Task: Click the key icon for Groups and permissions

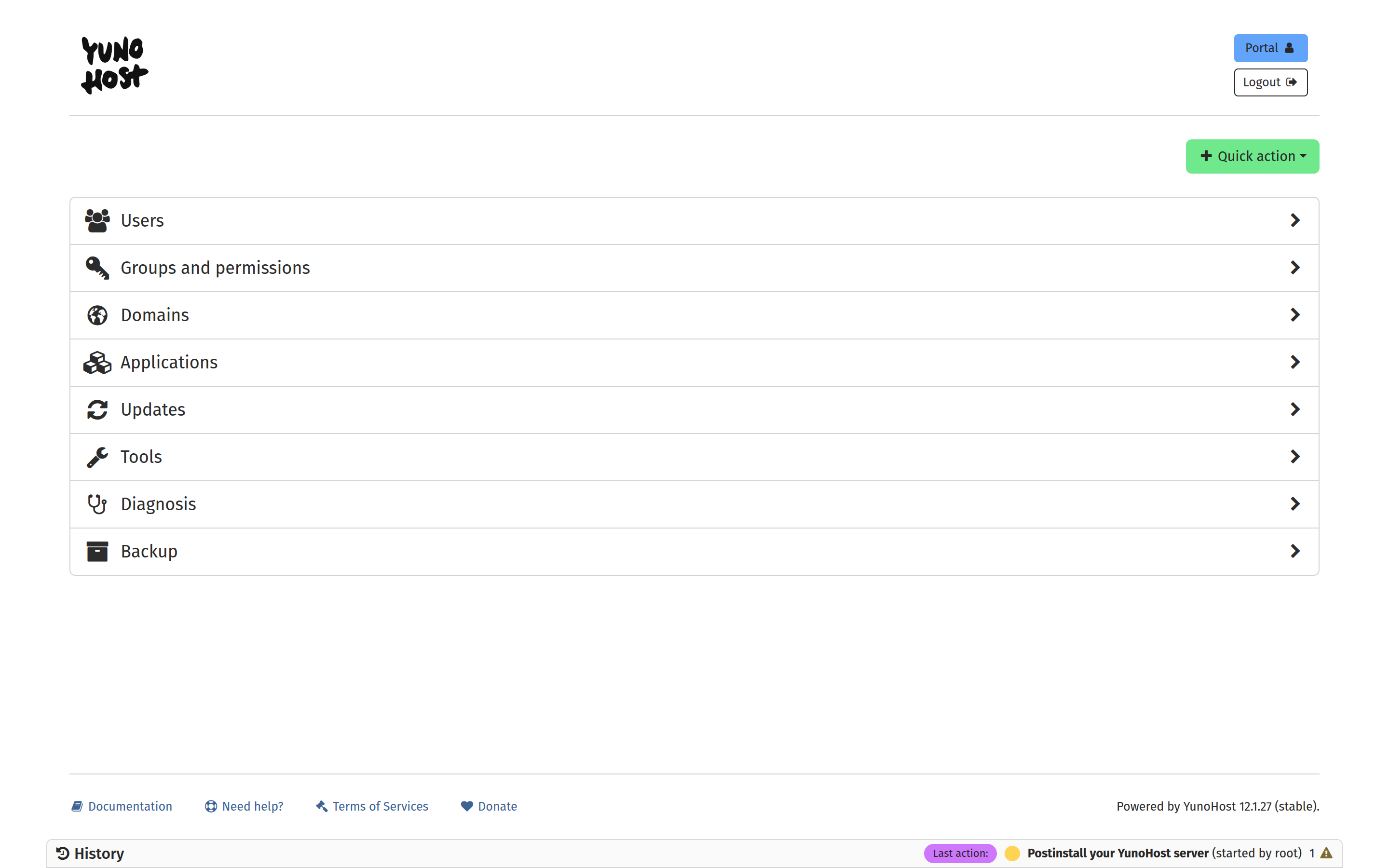Action: pyautogui.click(x=97, y=268)
